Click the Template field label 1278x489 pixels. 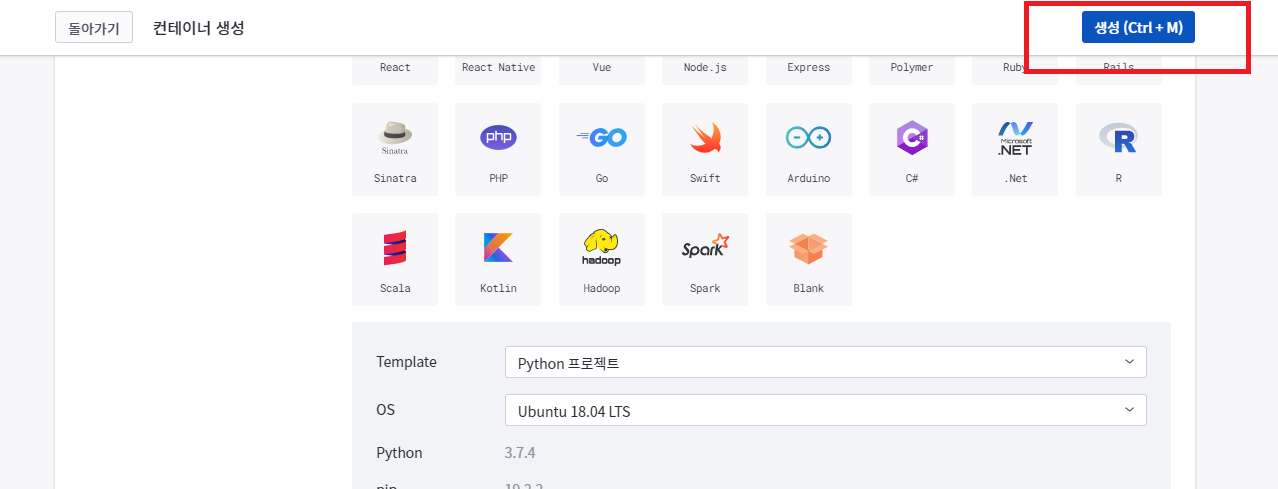click(406, 362)
